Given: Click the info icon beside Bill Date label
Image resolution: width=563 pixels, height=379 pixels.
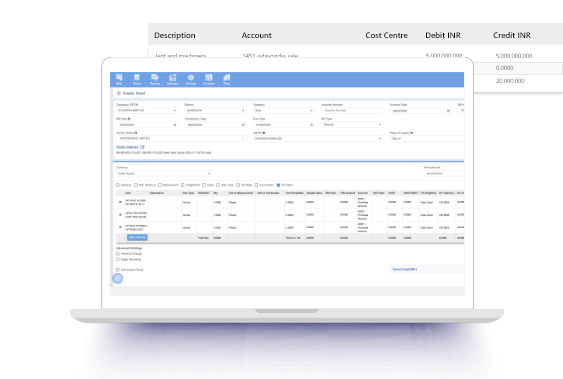Looking at the screenshot, I should [129, 119].
